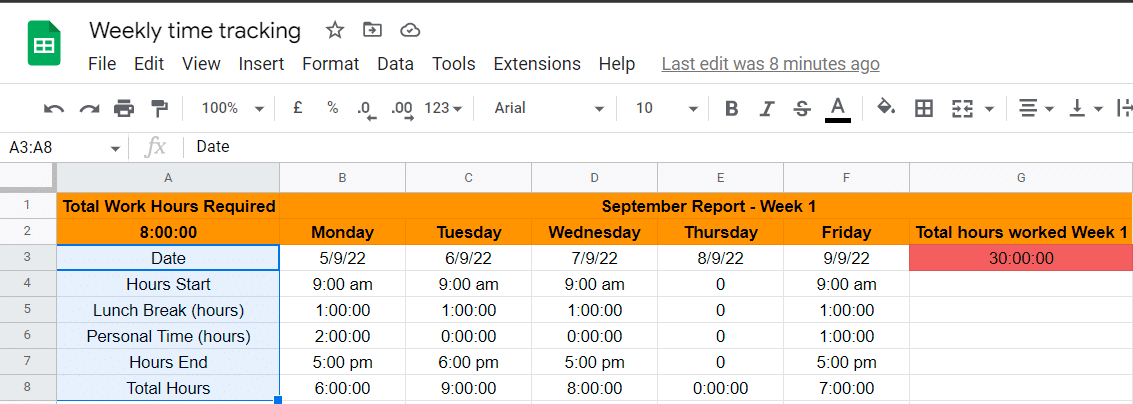Select the paint format roller
The height and width of the screenshot is (404, 1133).
pos(159,108)
